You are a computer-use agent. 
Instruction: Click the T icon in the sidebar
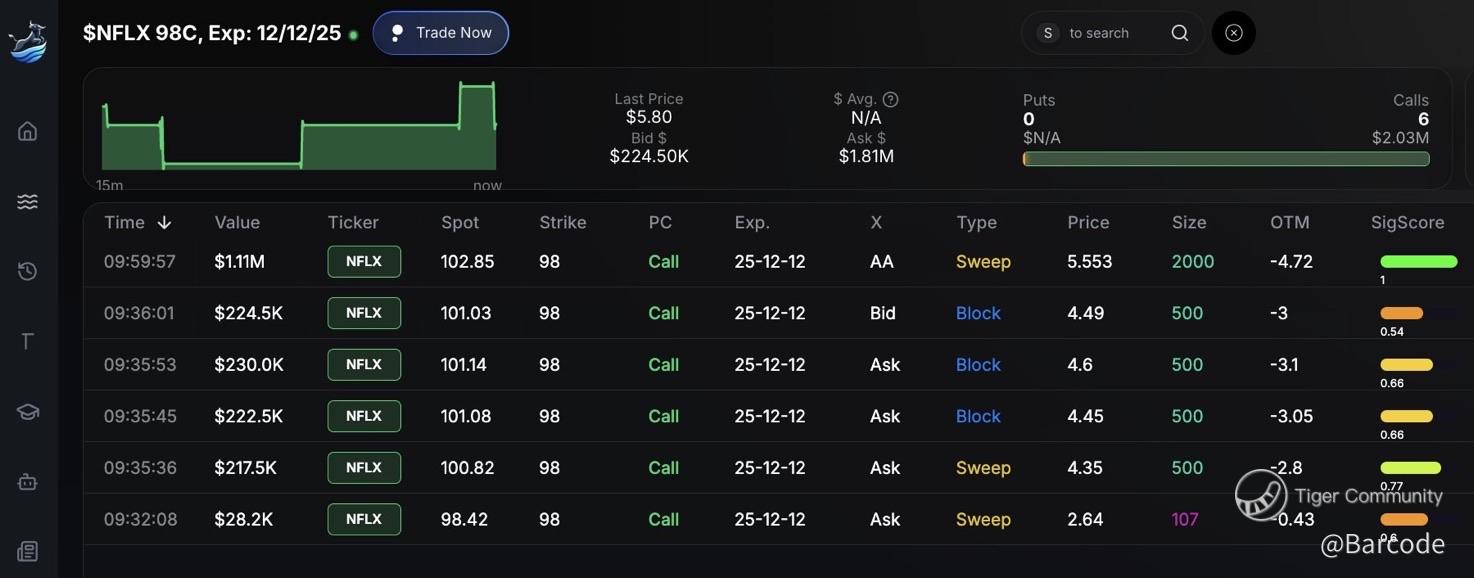28,342
